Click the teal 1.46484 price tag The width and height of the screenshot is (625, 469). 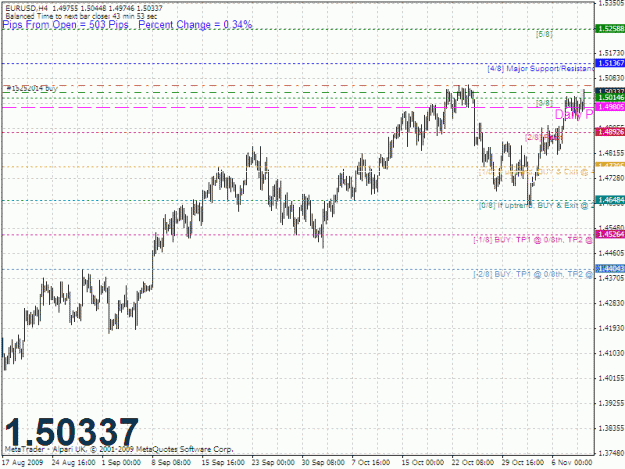pyautogui.click(x=610, y=200)
